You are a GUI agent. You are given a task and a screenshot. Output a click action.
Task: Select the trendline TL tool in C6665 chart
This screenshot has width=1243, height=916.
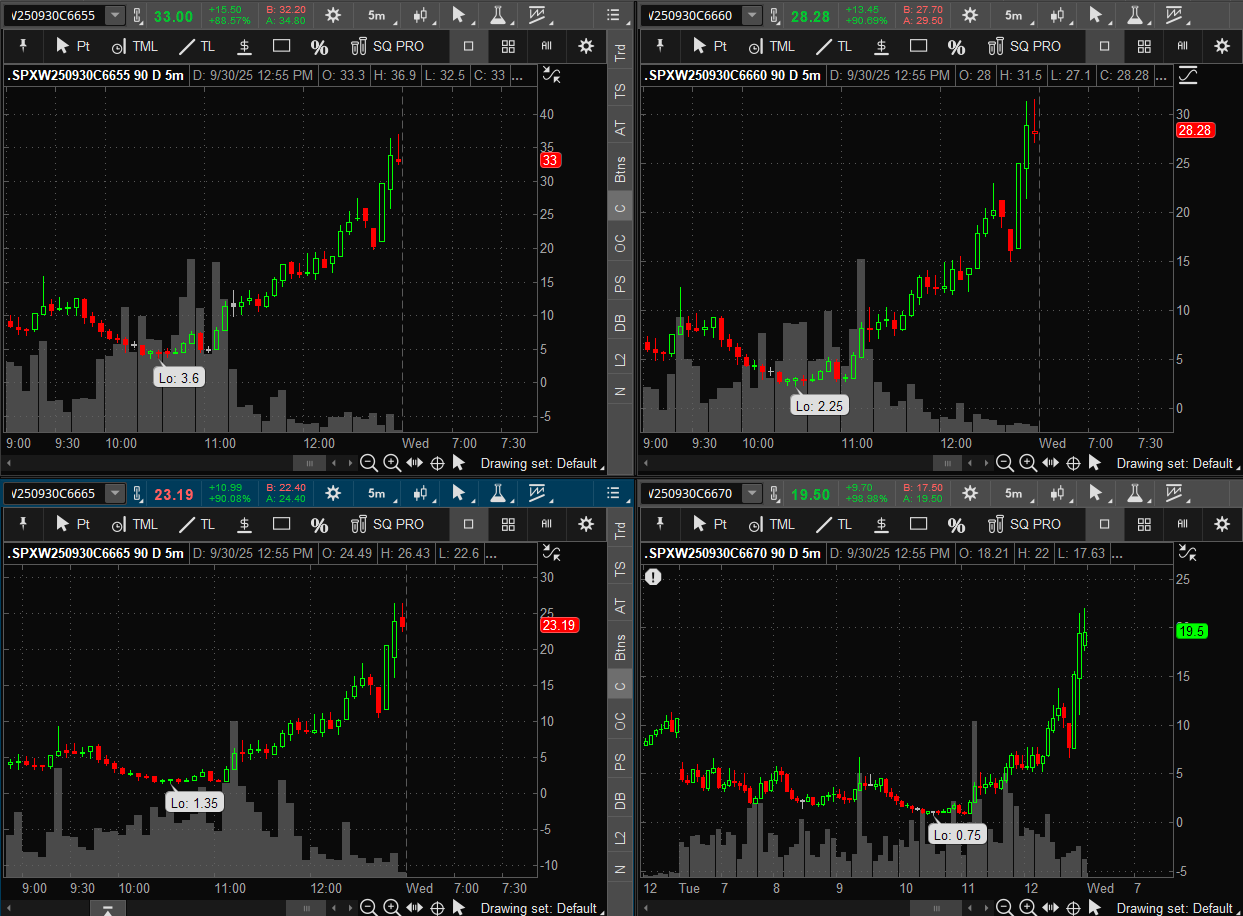click(196, 524)
